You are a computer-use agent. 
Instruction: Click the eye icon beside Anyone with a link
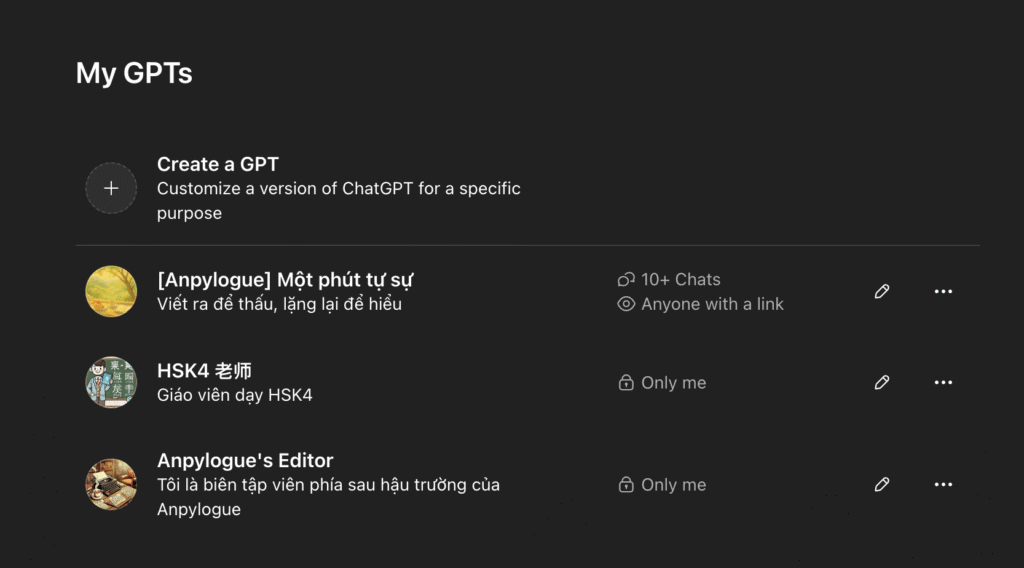(626, 304)
